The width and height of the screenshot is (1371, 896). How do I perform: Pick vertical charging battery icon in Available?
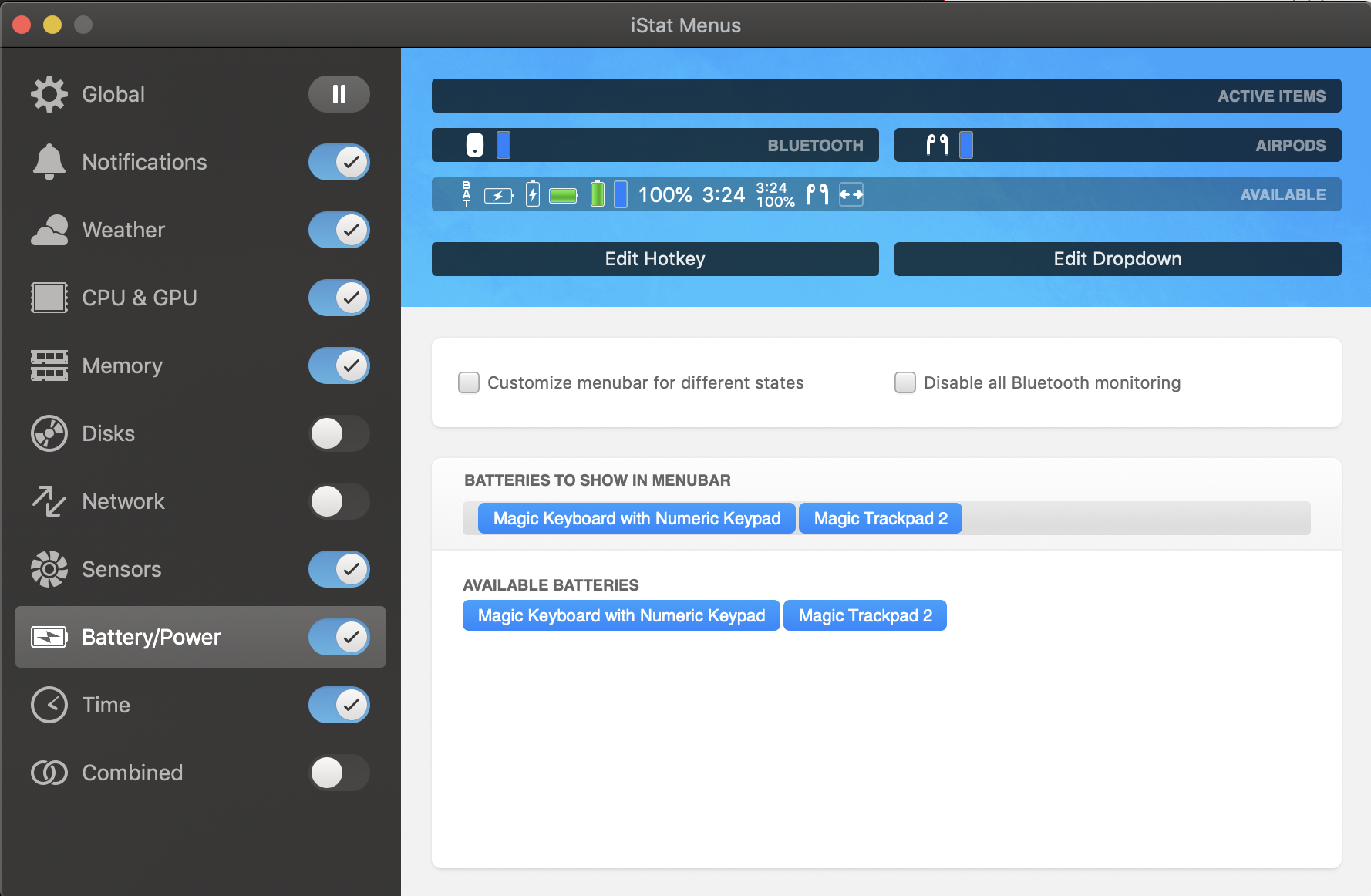(x=533, y=194)
